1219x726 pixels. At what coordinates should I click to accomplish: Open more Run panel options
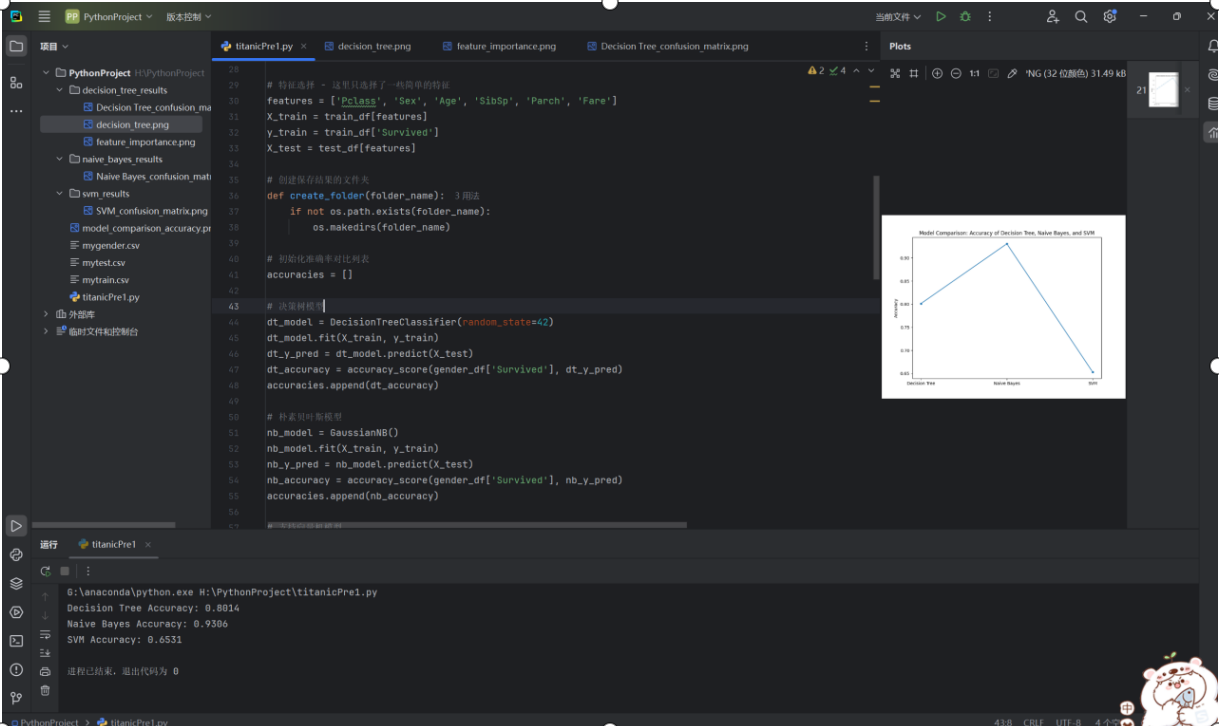pos(86,571)
